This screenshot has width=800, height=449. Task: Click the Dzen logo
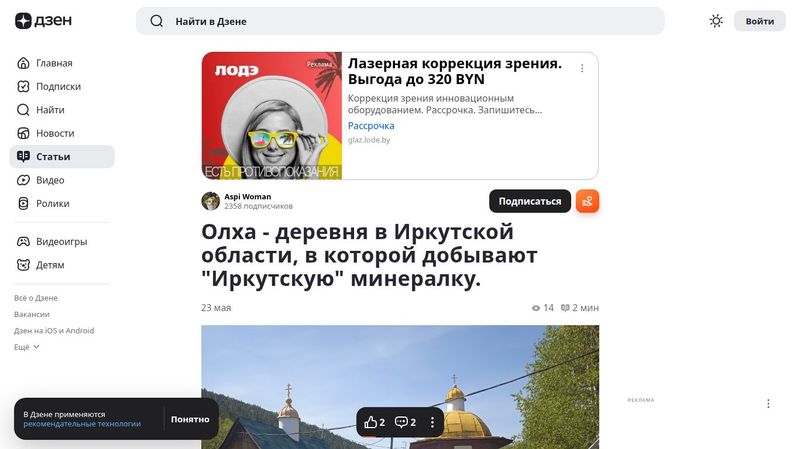(x=43, y=21)
